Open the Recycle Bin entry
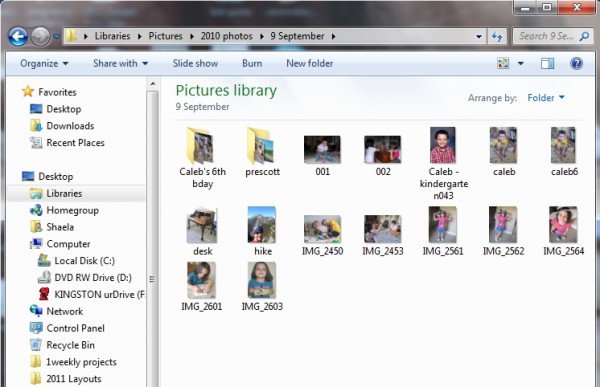Viewport: 600px width, 387px height. pyautogui.click(x=62, y=345)
